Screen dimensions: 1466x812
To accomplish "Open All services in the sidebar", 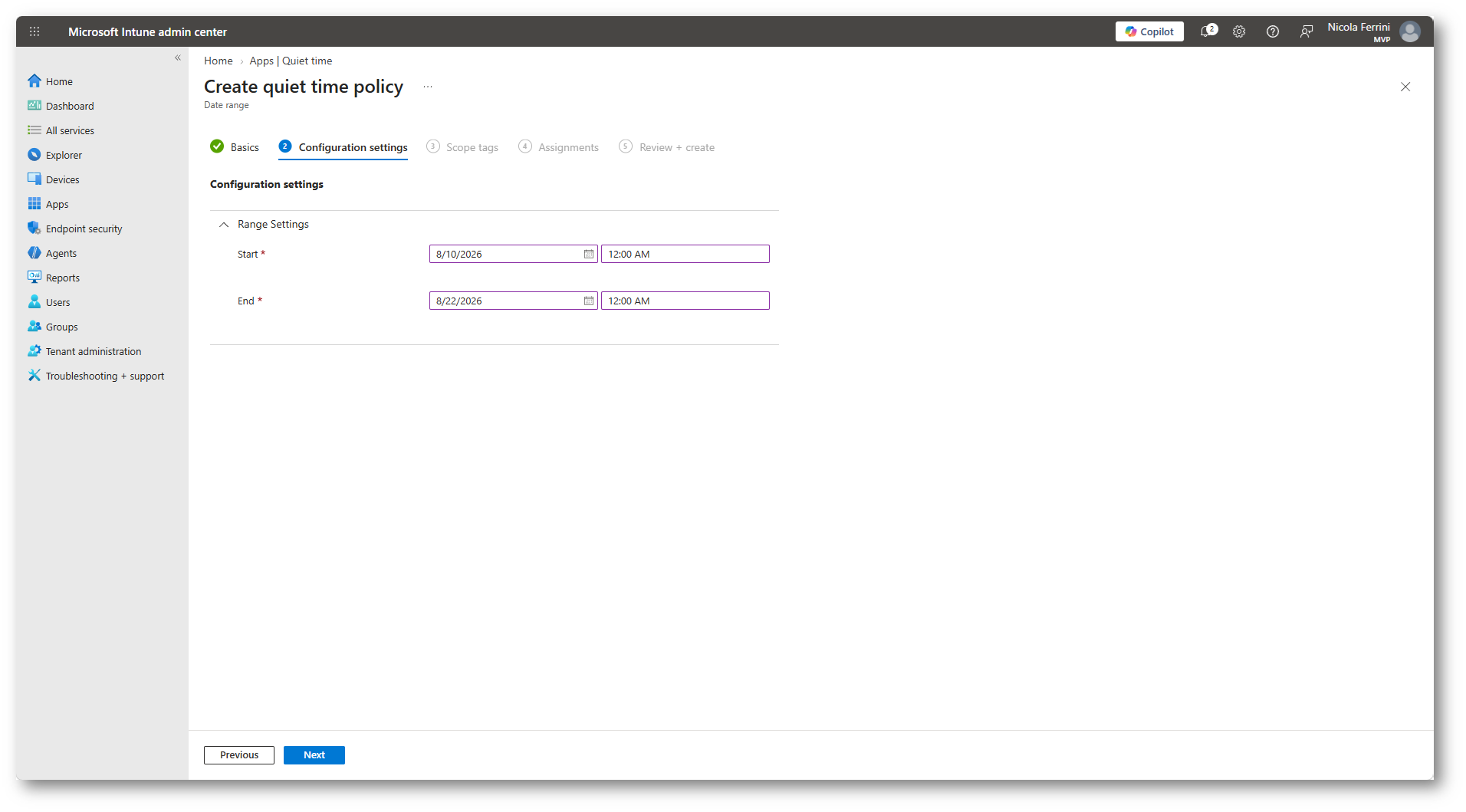I will point(70,130).
